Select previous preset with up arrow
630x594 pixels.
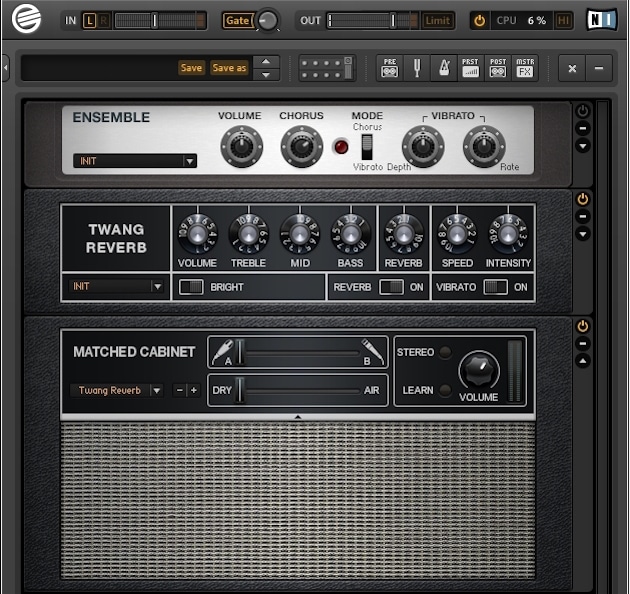tap(266, 61)
